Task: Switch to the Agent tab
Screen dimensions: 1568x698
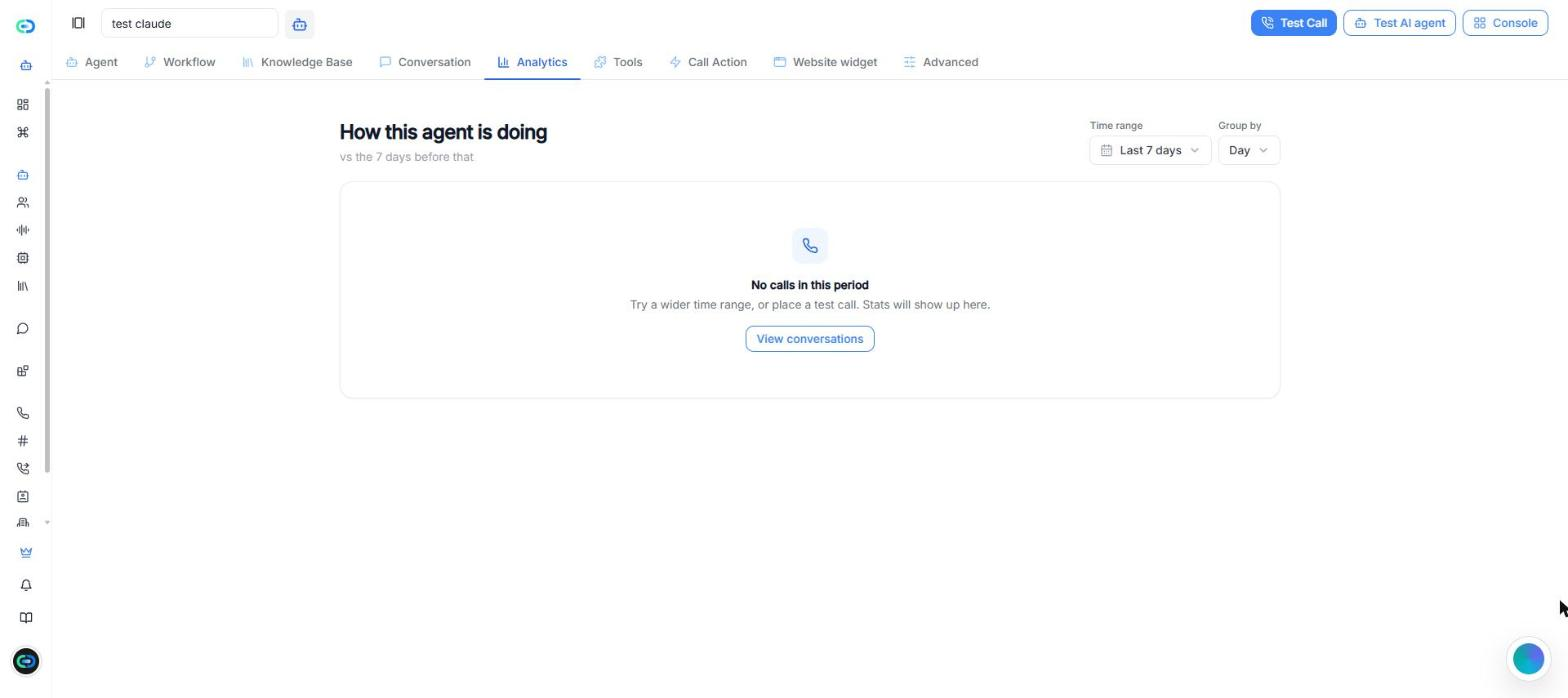Action: [92, 62]
